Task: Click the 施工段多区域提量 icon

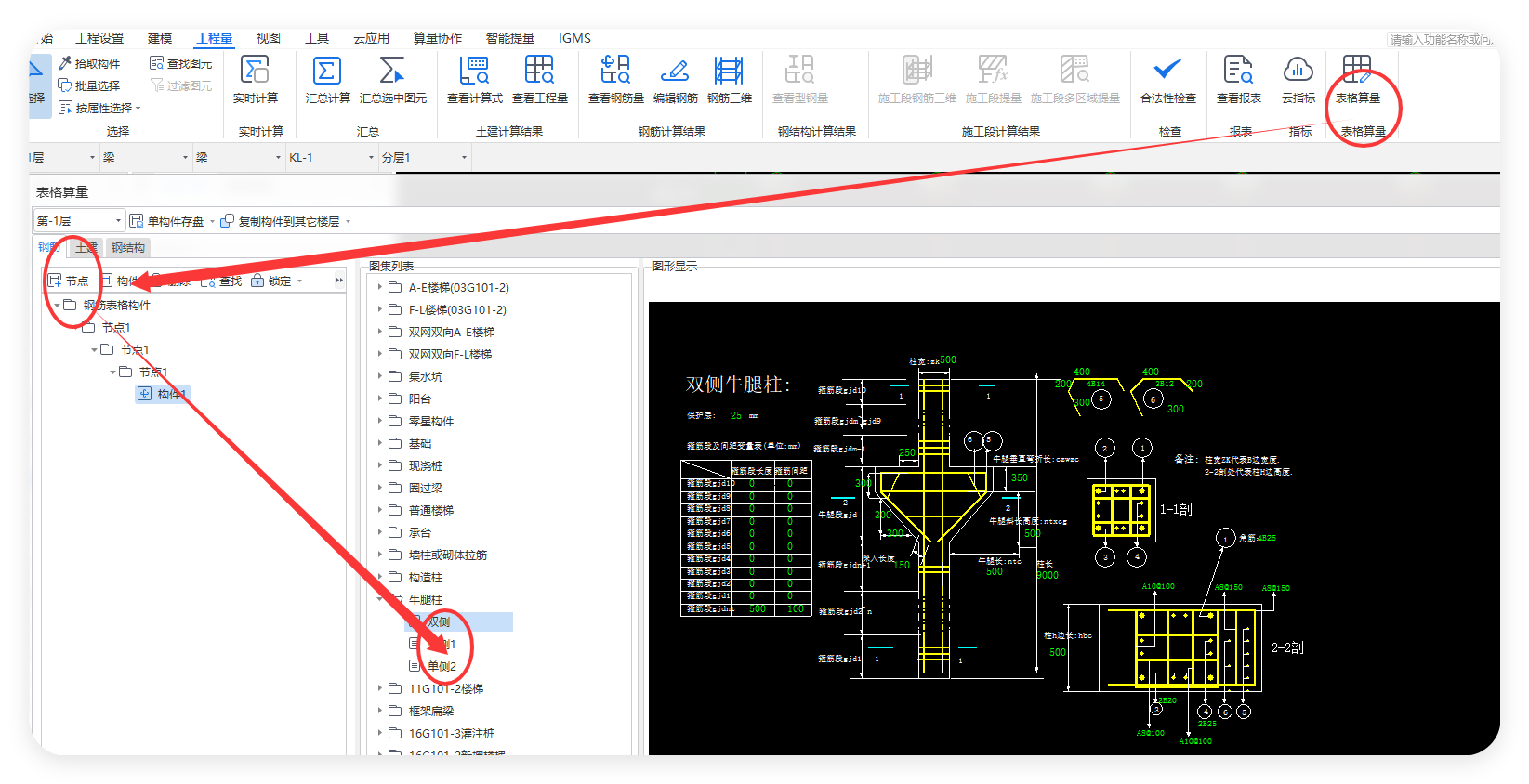Action: pos(1074,71)
